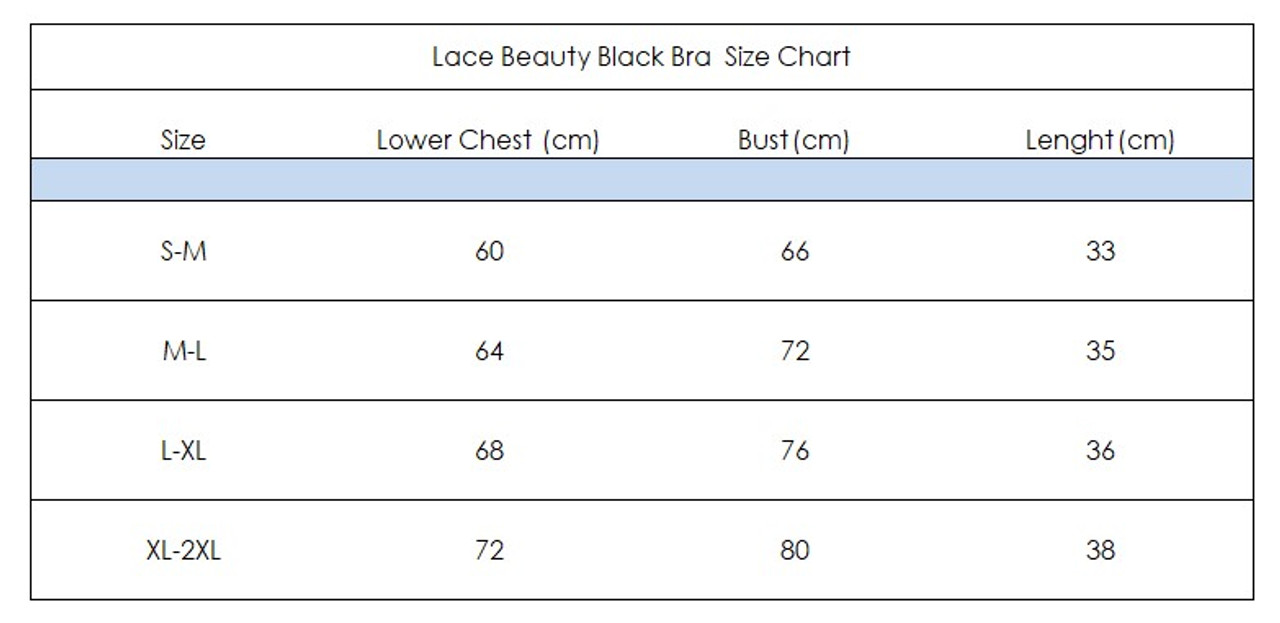The width and height of the screenshot is (1280, 623).
Task: Click bust value 80 in XL-2XL row
Action: (x=795, y=551)
